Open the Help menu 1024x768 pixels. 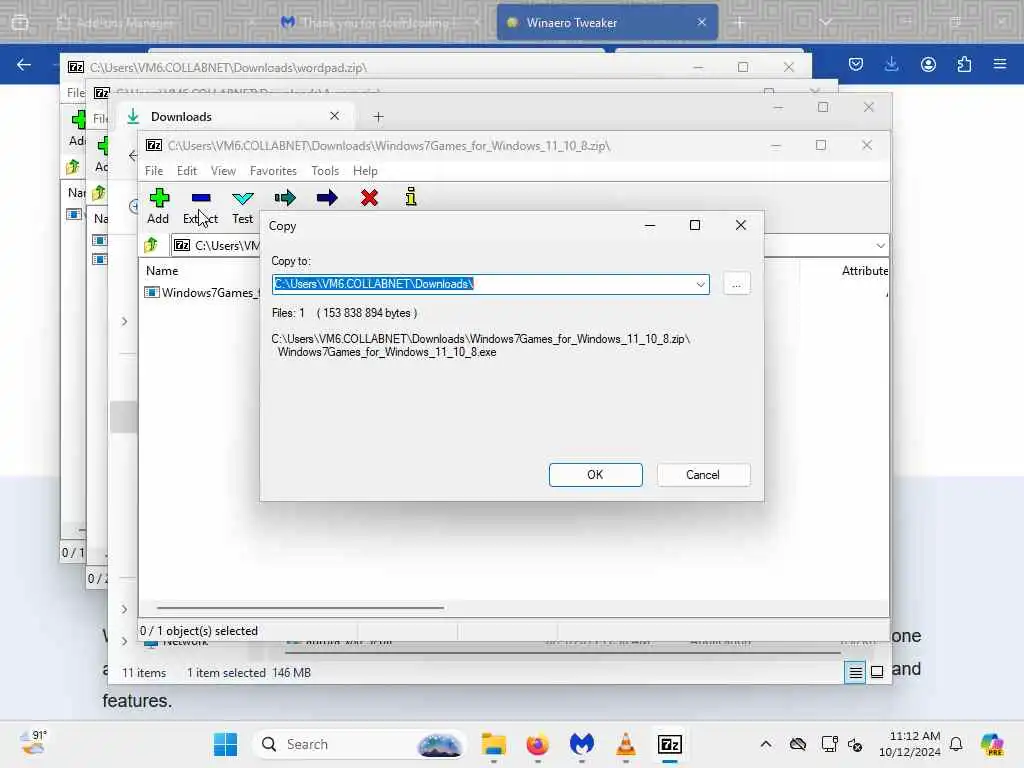pos(365,171)
